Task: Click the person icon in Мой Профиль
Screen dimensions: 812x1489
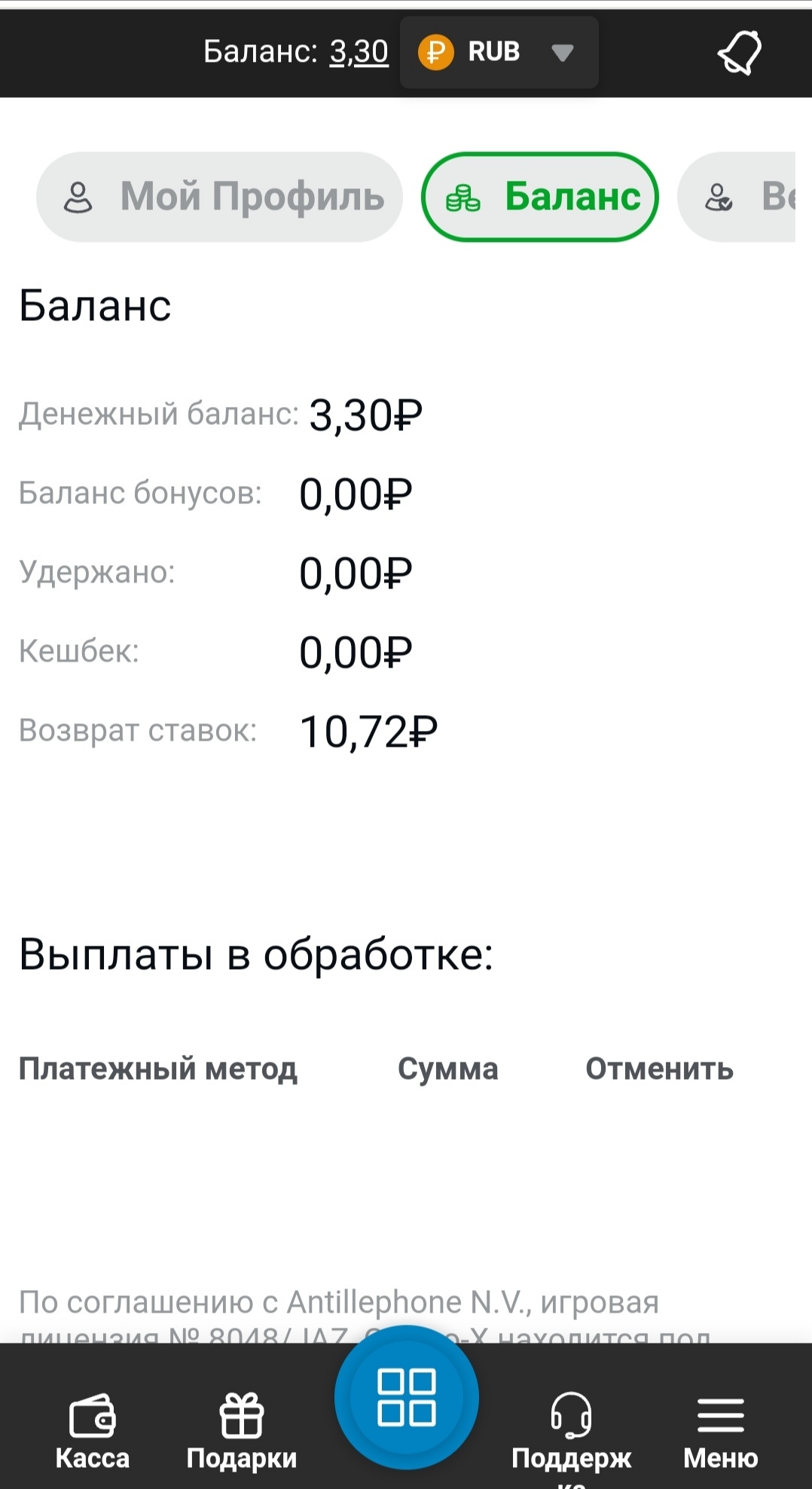Action: click(78, 197)
